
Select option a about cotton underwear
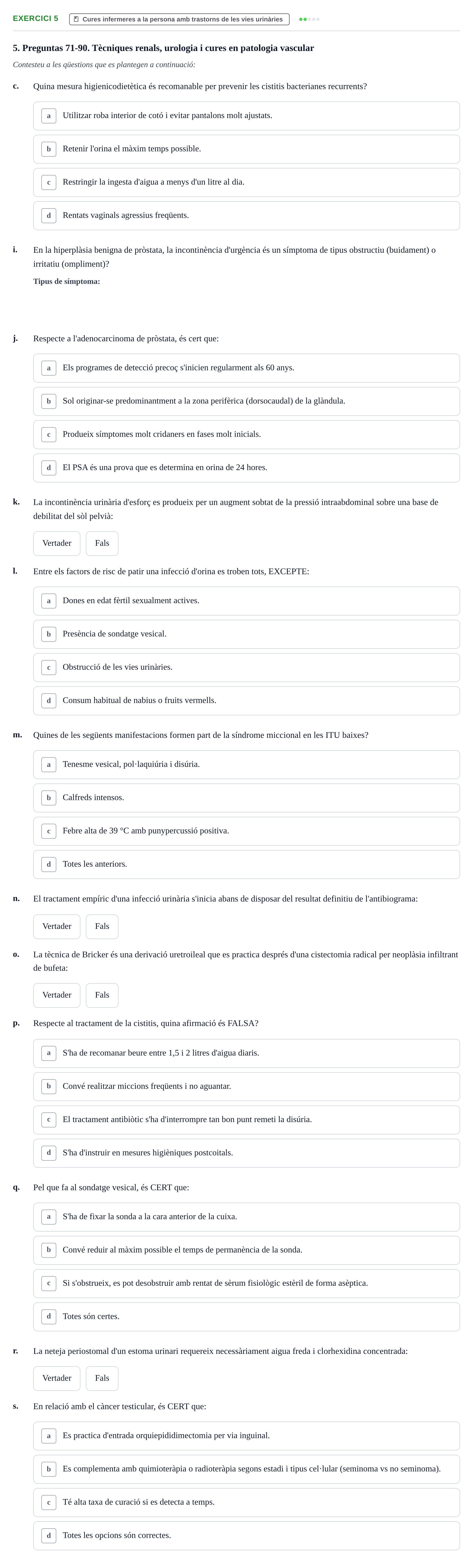[246, 116]
